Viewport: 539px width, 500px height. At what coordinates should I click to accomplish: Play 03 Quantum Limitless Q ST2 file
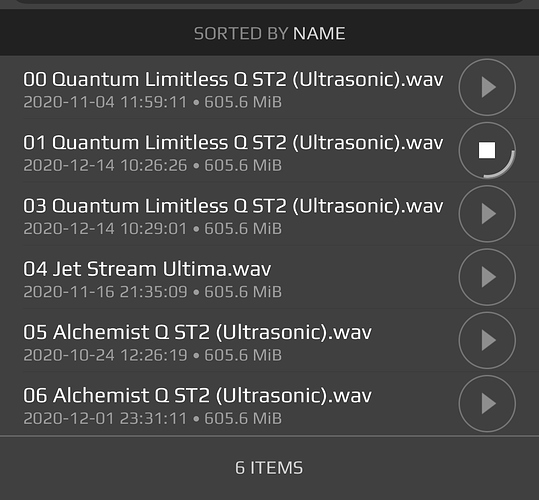click(x=487, y=214)
